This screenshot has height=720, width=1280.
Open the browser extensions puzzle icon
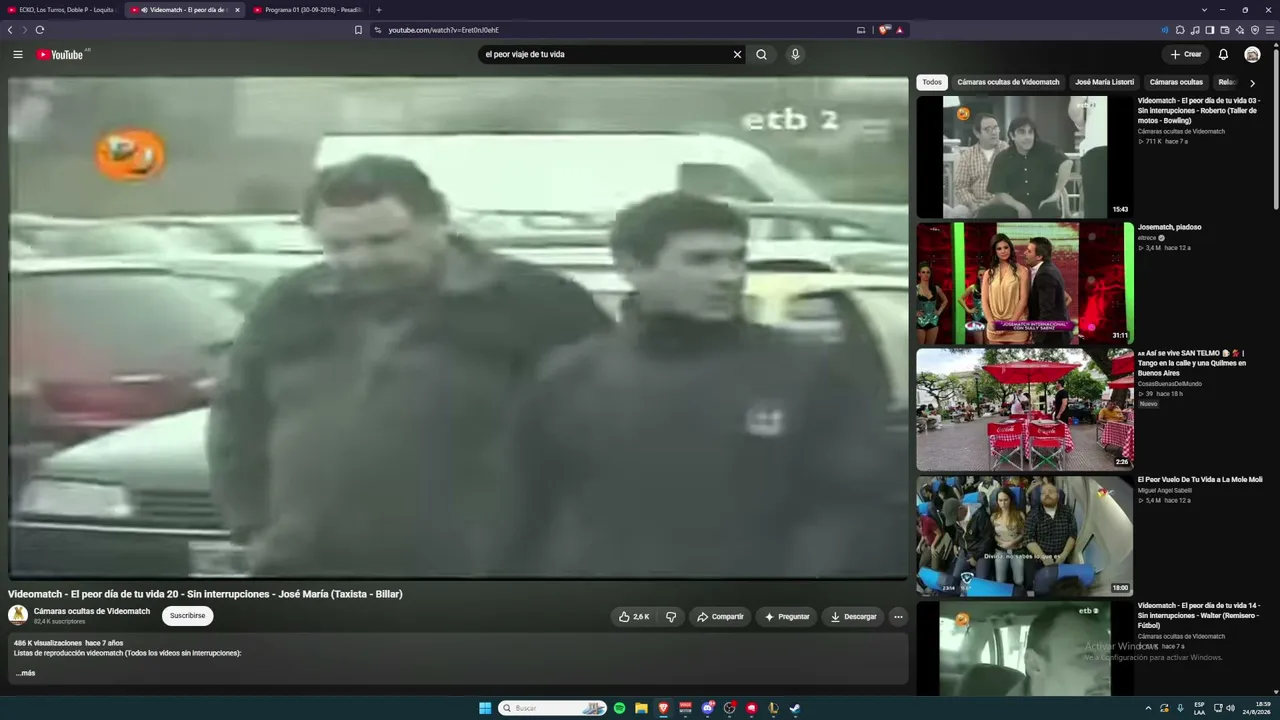[1180, 30]
